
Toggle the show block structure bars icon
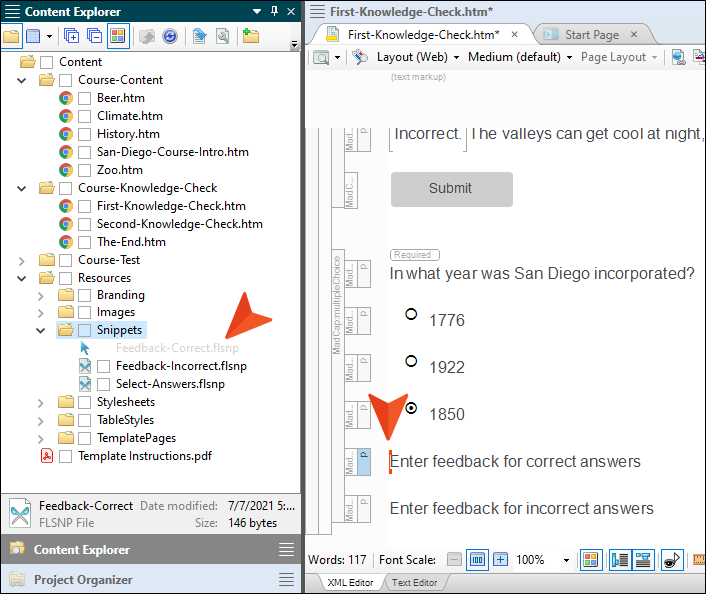(620, 560)
